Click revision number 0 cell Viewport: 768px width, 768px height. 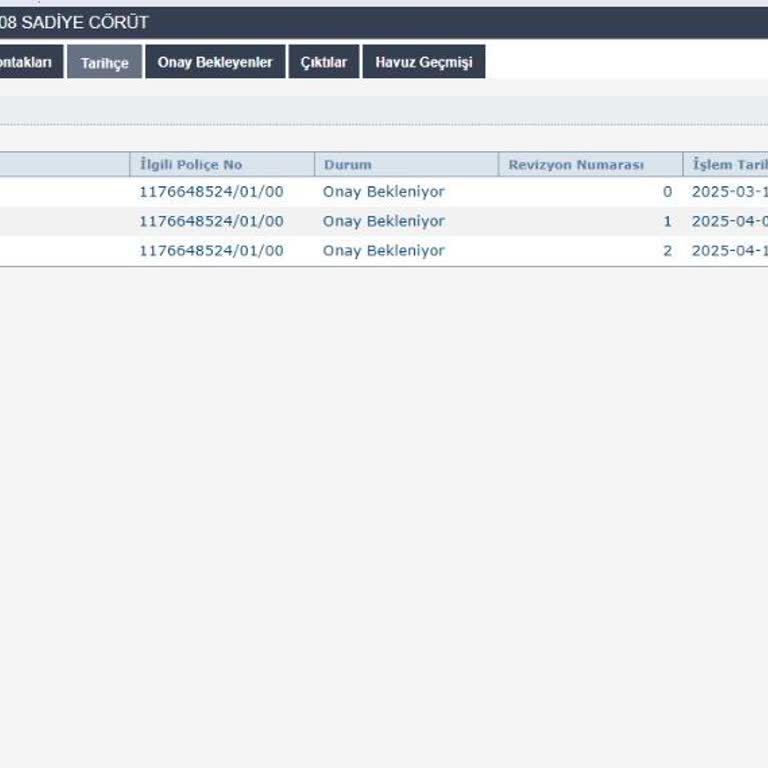[667, 192]
